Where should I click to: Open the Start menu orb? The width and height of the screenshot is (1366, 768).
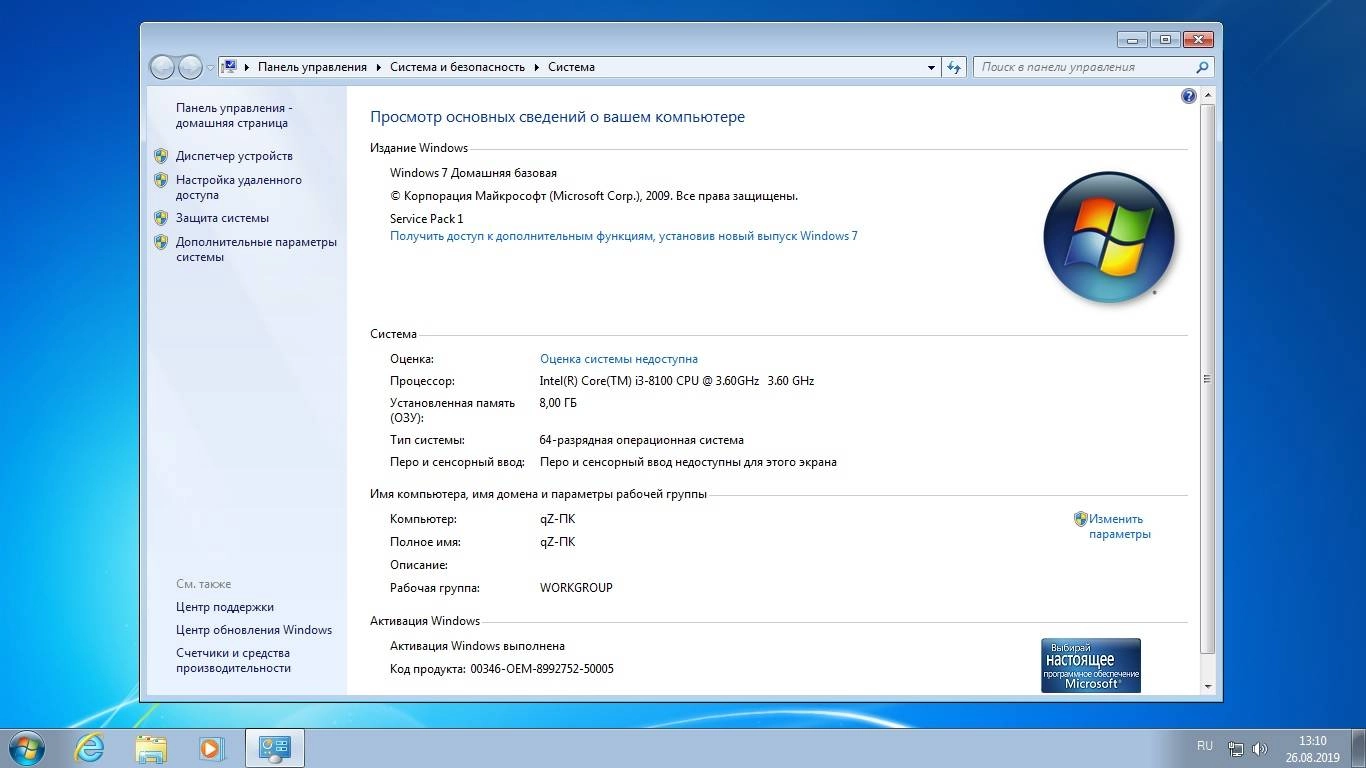coord(26,748)
